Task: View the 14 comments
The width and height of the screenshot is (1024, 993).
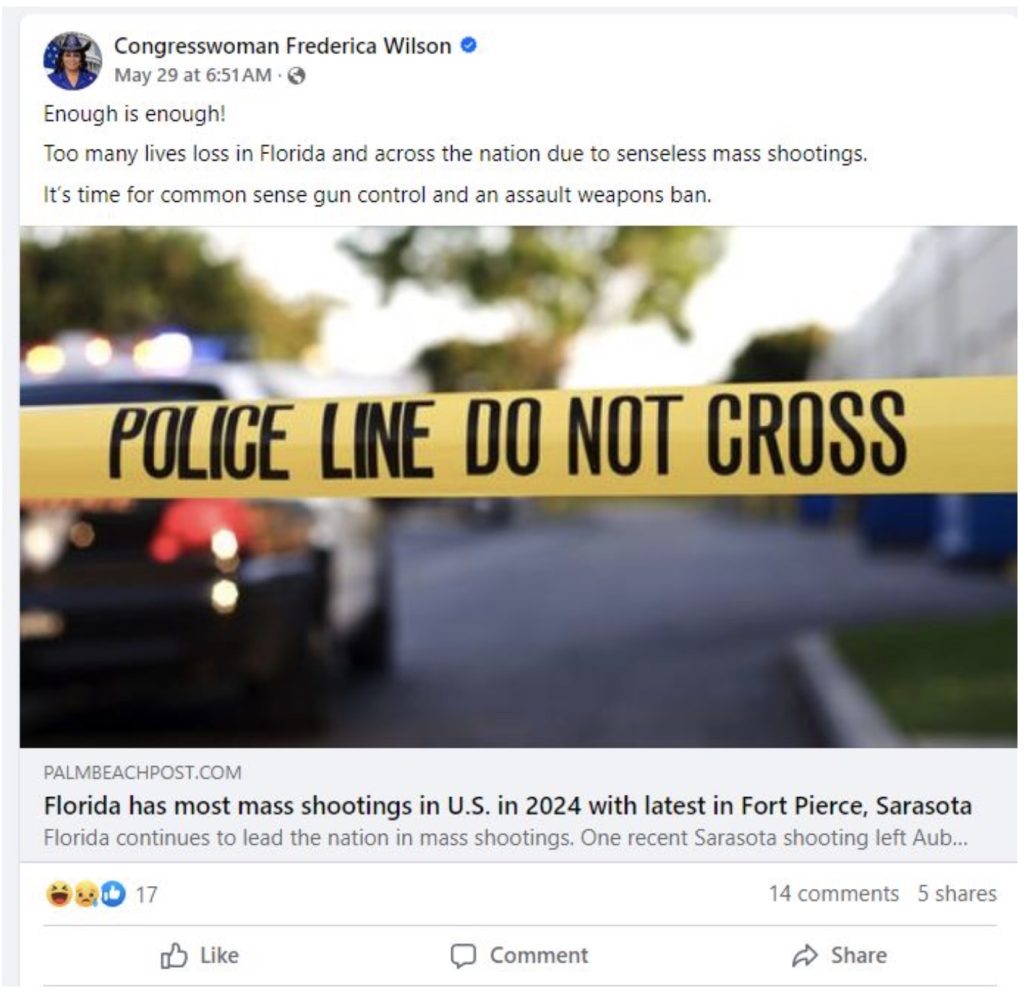Action: 833,893
